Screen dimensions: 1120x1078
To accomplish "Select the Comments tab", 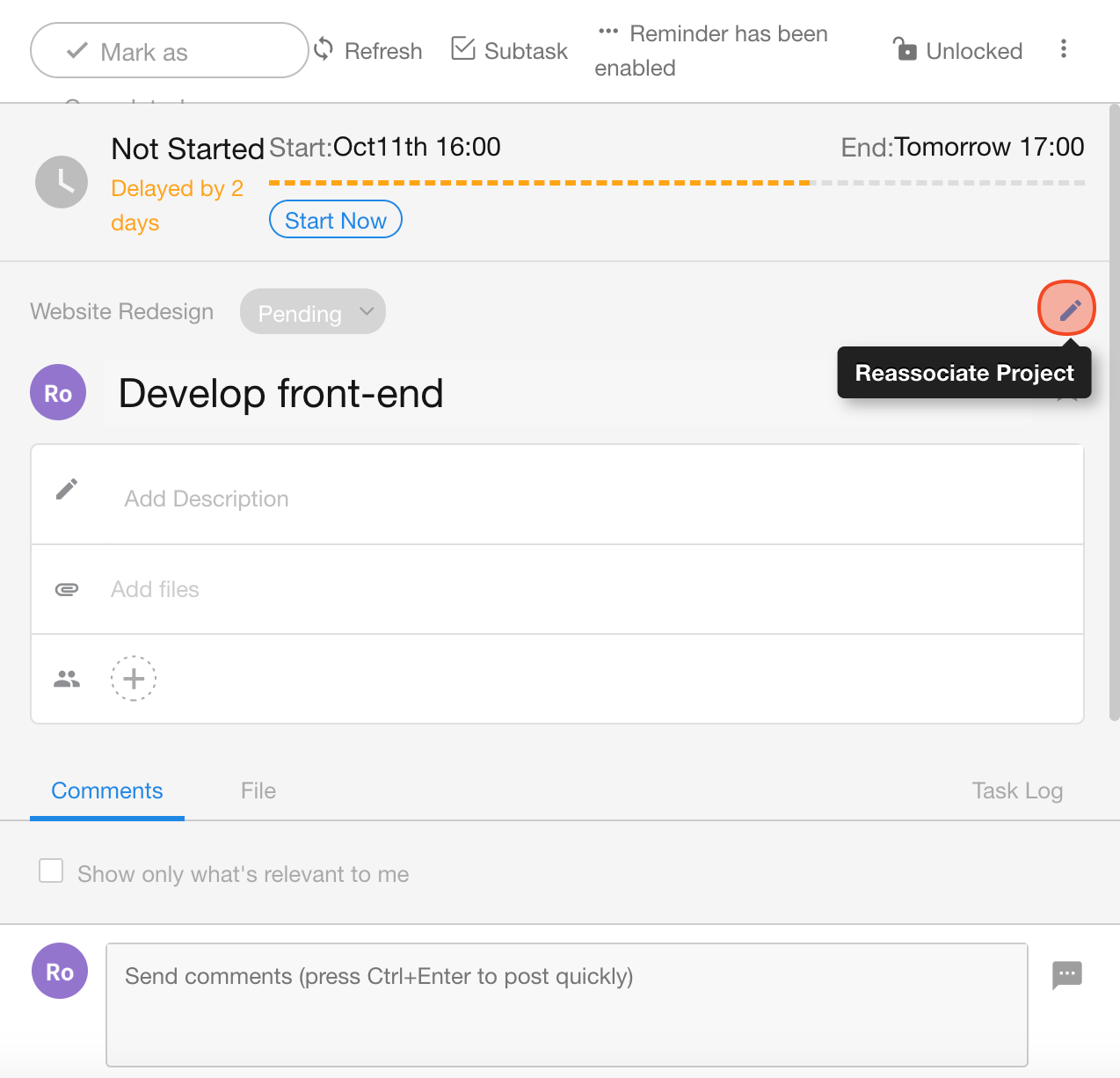I will (x=107, y=790).
